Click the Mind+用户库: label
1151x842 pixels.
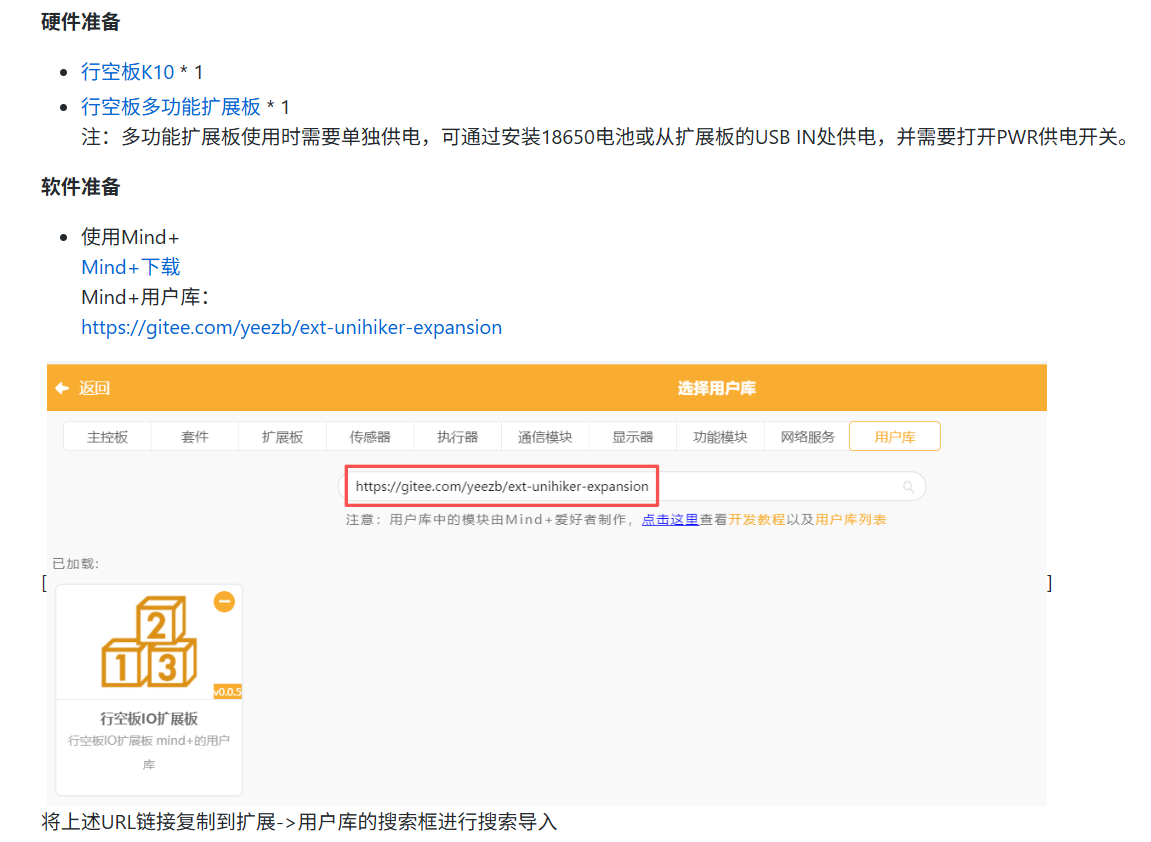pyautogui.click(x=145, y=297)
